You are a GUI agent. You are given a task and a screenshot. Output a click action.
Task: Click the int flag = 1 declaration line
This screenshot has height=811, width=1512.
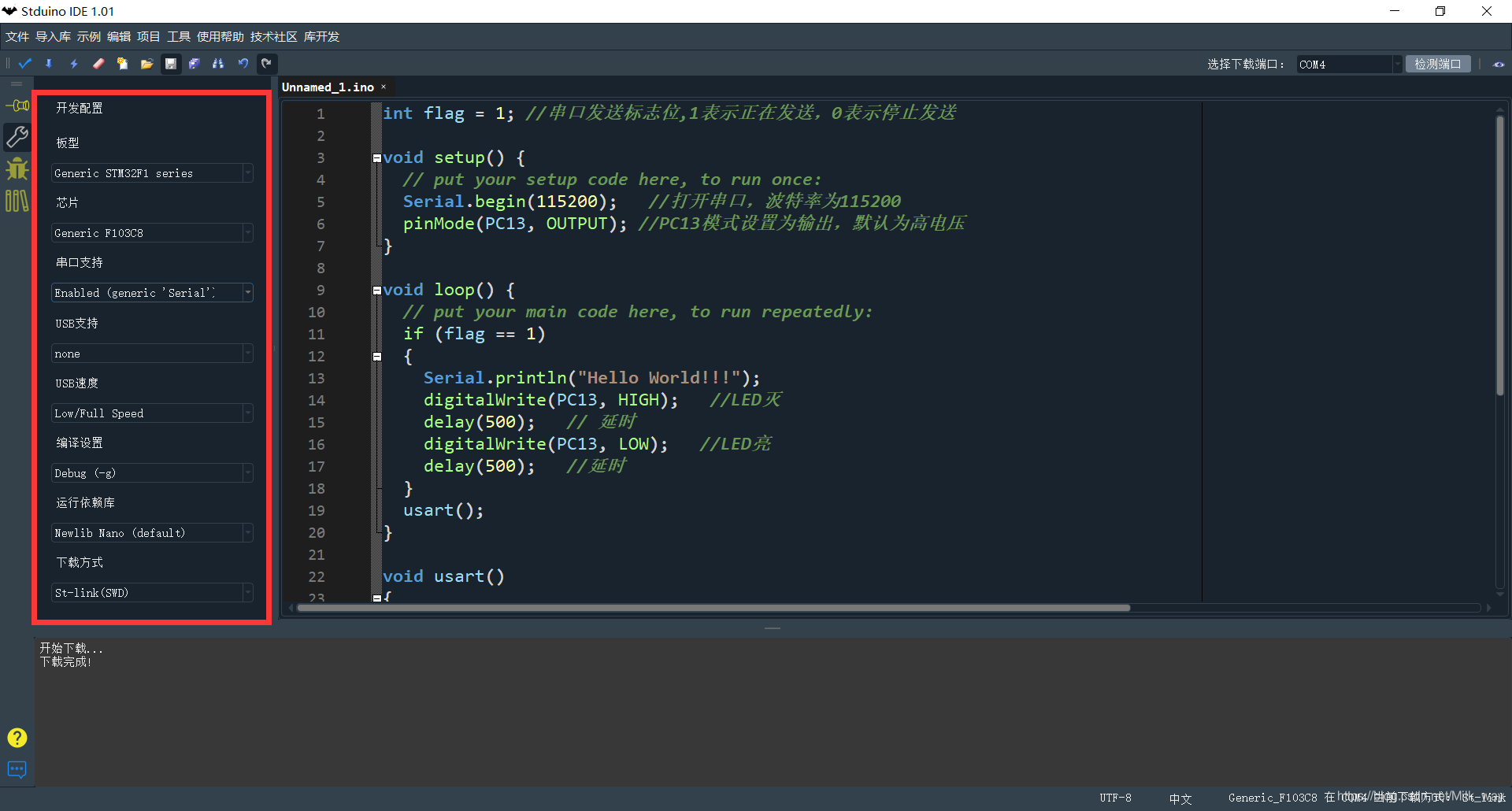(448, 113)
